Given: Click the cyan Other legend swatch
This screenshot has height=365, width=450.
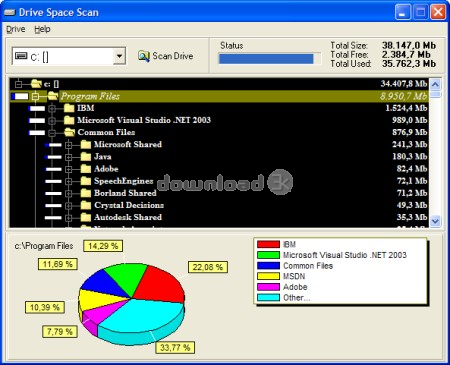Looking at the screenshot, I should pos(268,298).
